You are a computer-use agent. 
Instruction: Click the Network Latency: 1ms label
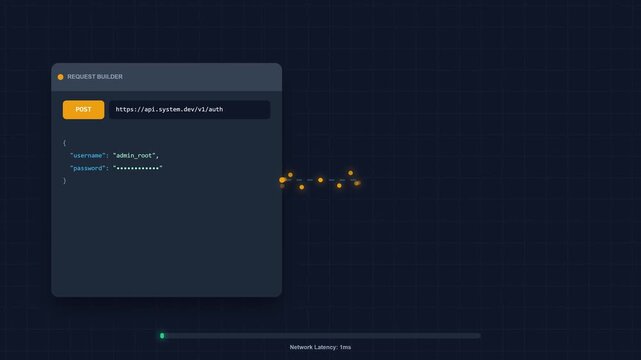click(320, 347)
